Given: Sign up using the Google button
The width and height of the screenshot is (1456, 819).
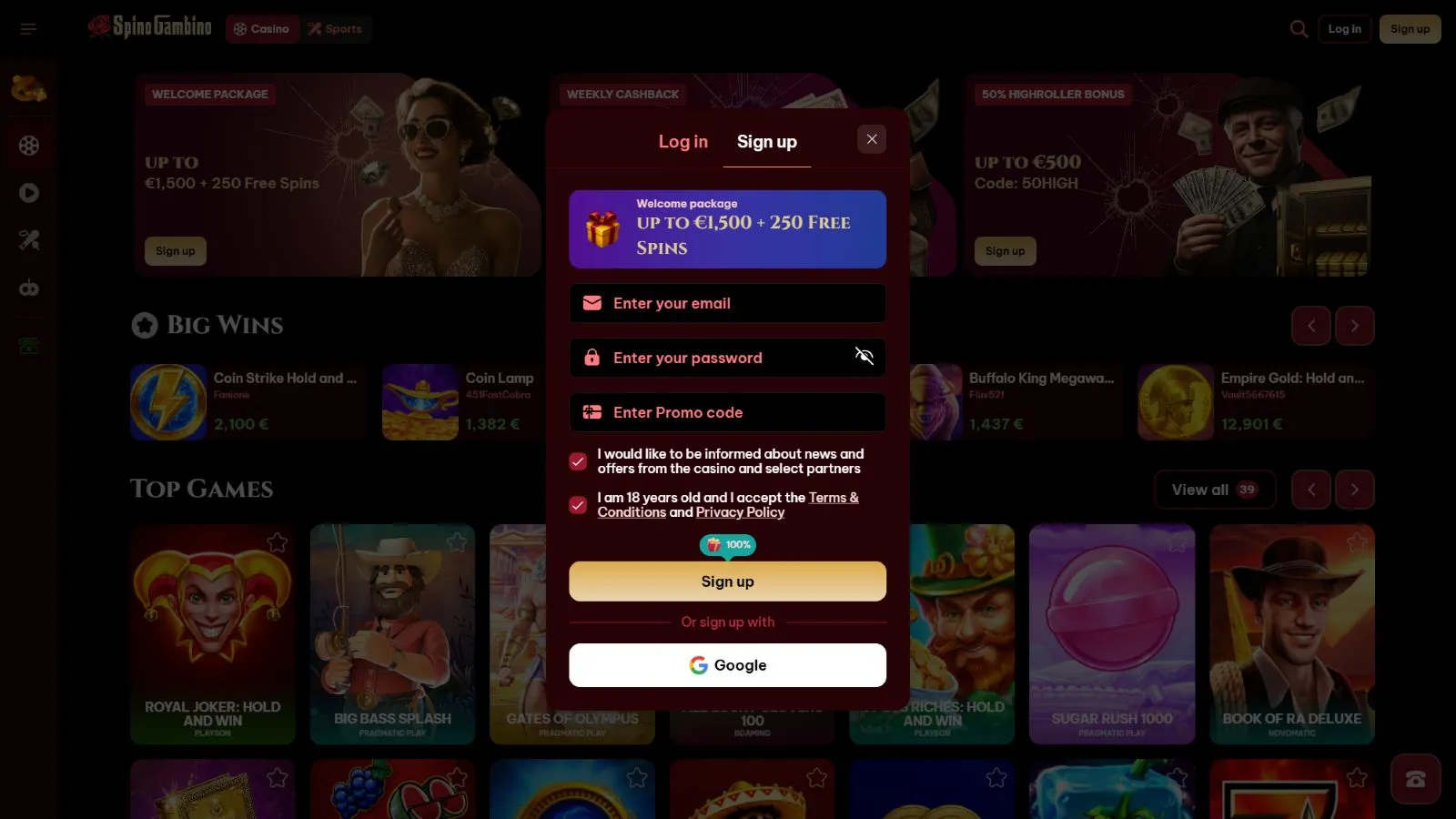Looking at the screenshot, I should (727, 665).
